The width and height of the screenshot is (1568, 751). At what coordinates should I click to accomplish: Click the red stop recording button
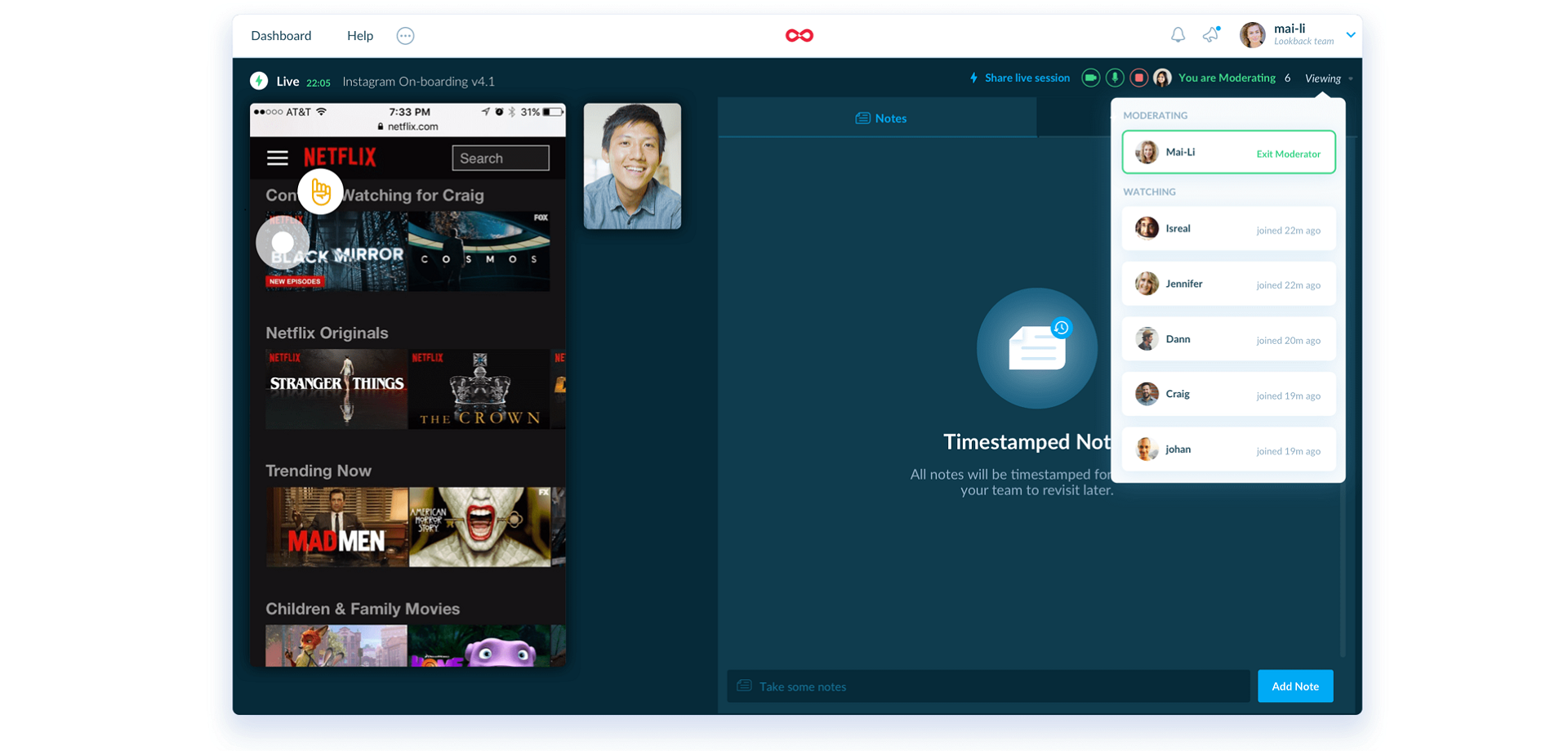1139,78
